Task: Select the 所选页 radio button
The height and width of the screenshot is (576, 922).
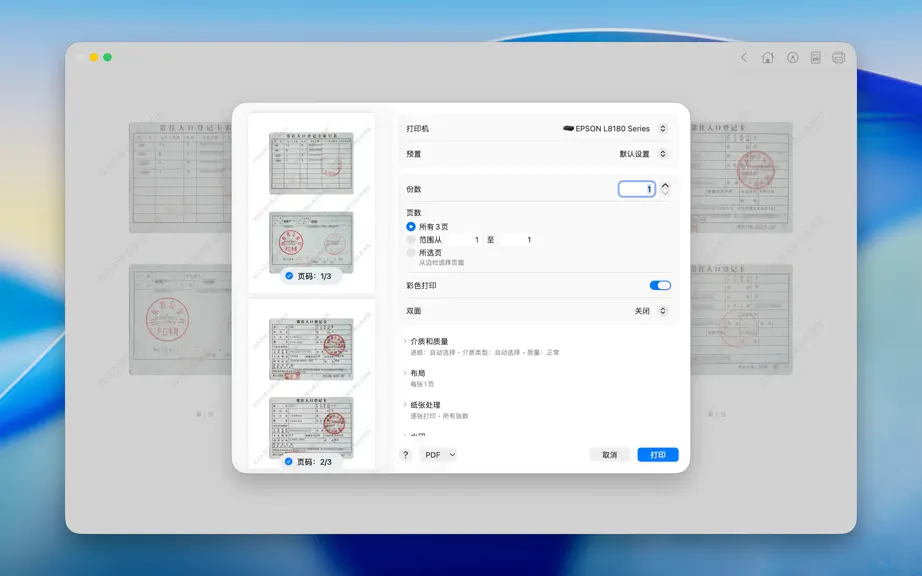Action: [411, 253]
